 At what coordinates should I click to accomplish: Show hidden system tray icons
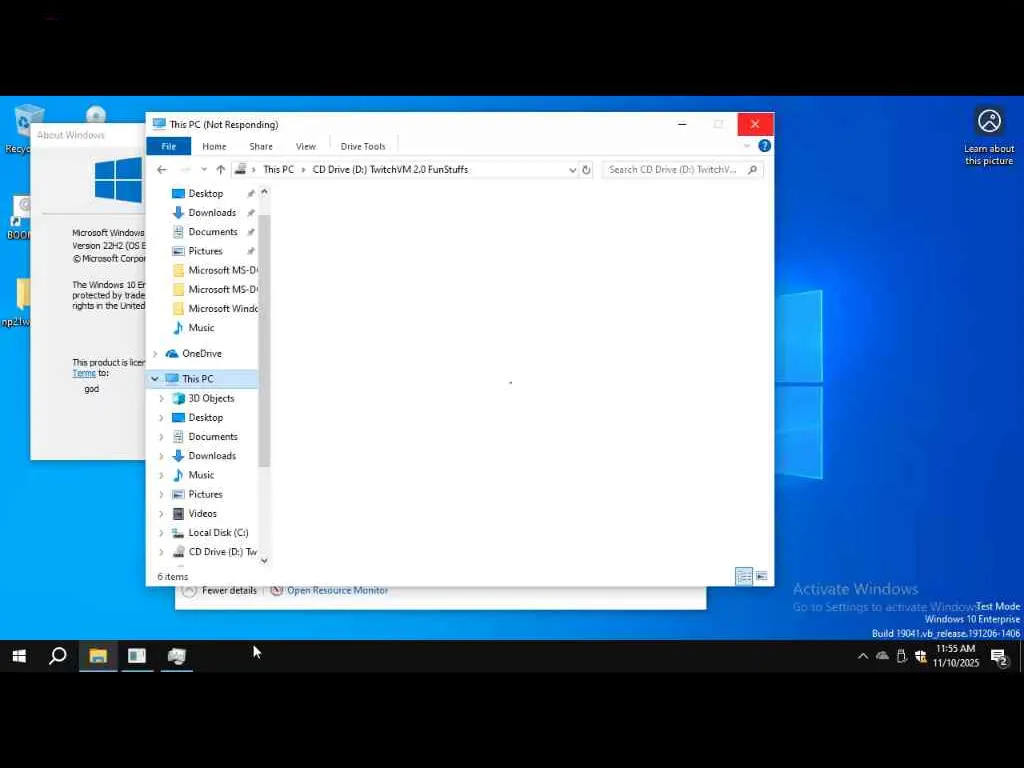863,656
